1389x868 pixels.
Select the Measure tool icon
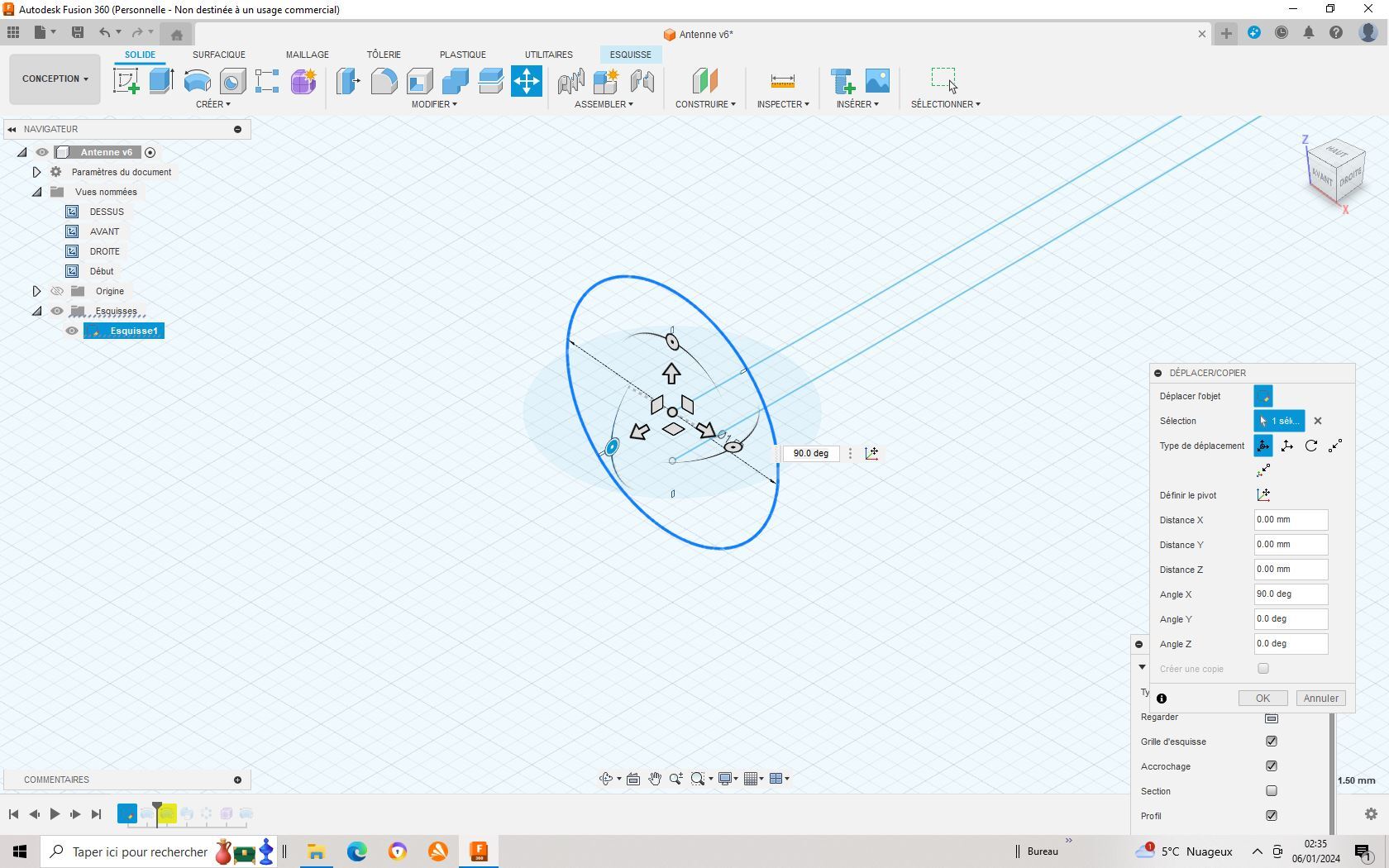pyautogui.click(x=782, y=81)
